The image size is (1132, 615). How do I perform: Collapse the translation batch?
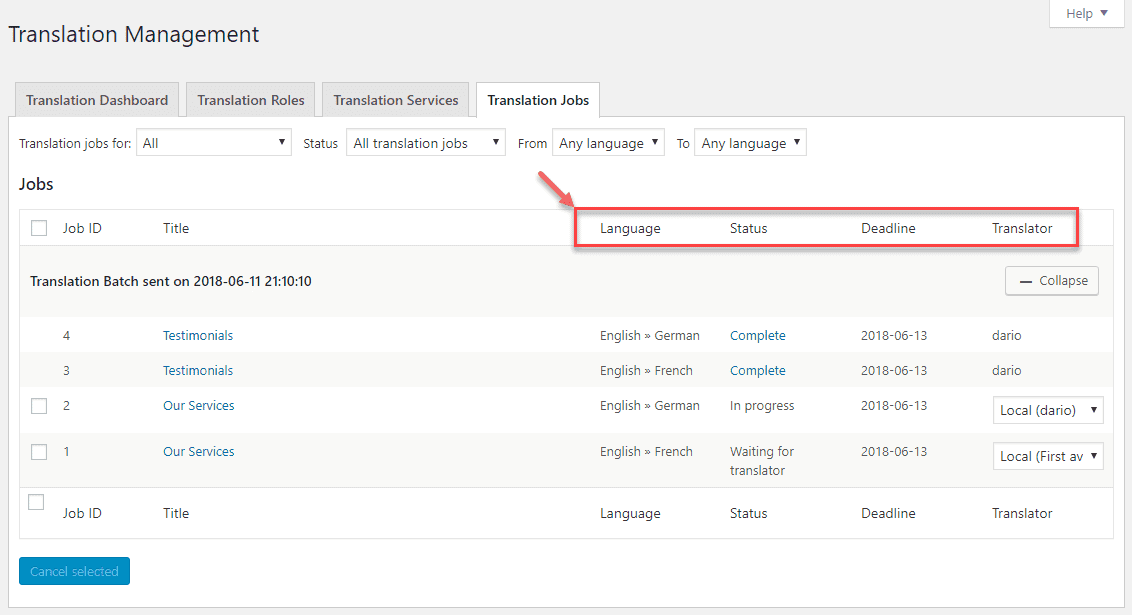click(1052, 281)
